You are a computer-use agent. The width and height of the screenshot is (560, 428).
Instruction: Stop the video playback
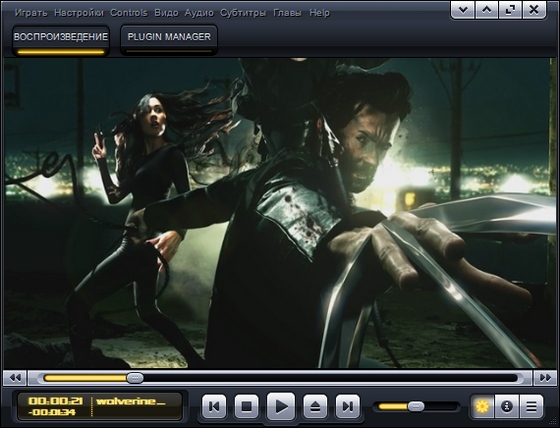(x=246, y=406)
